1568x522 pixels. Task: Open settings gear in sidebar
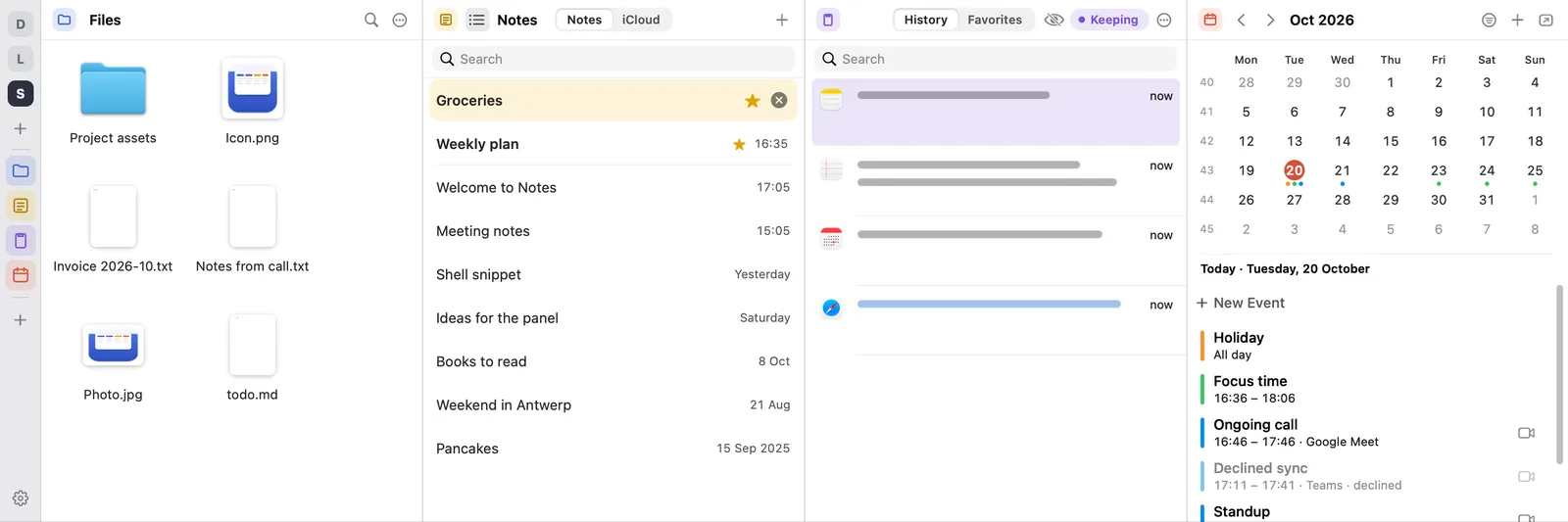(x=21, y=498)
